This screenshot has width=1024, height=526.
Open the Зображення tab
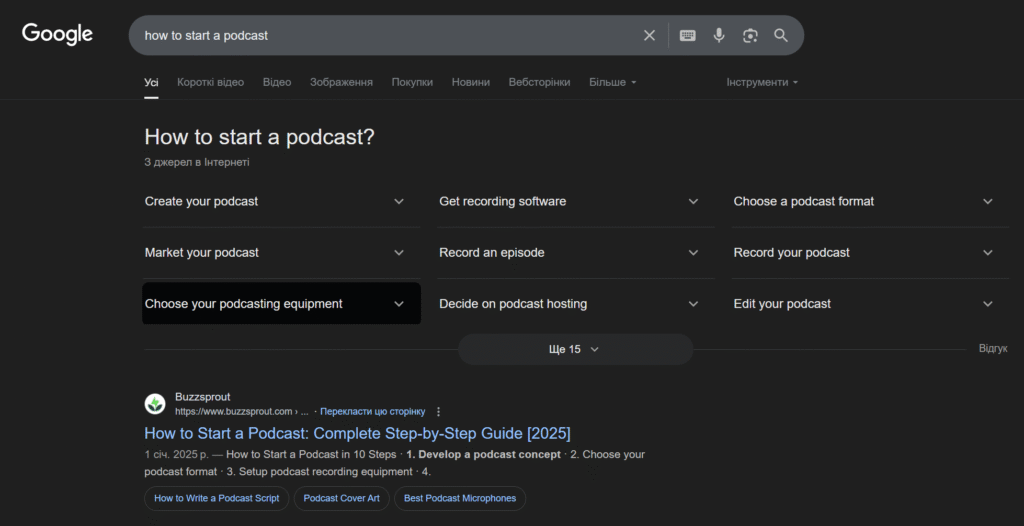click(x=342, y=82)
